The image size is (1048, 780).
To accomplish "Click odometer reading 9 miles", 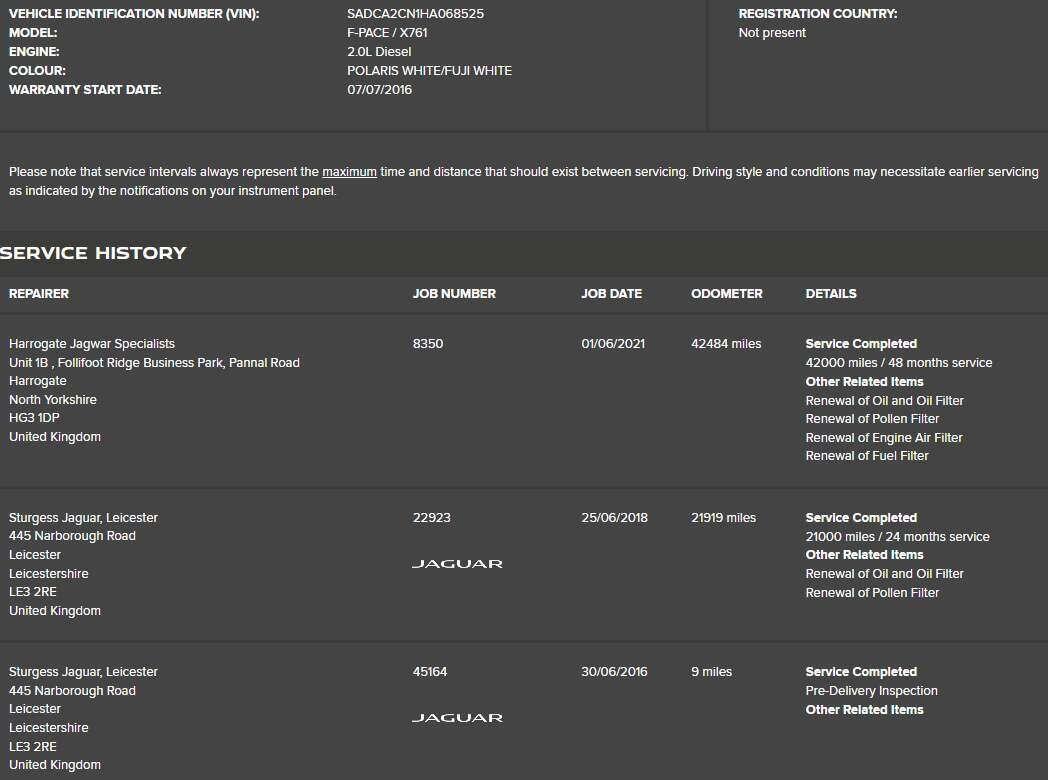I will [711, 672].
